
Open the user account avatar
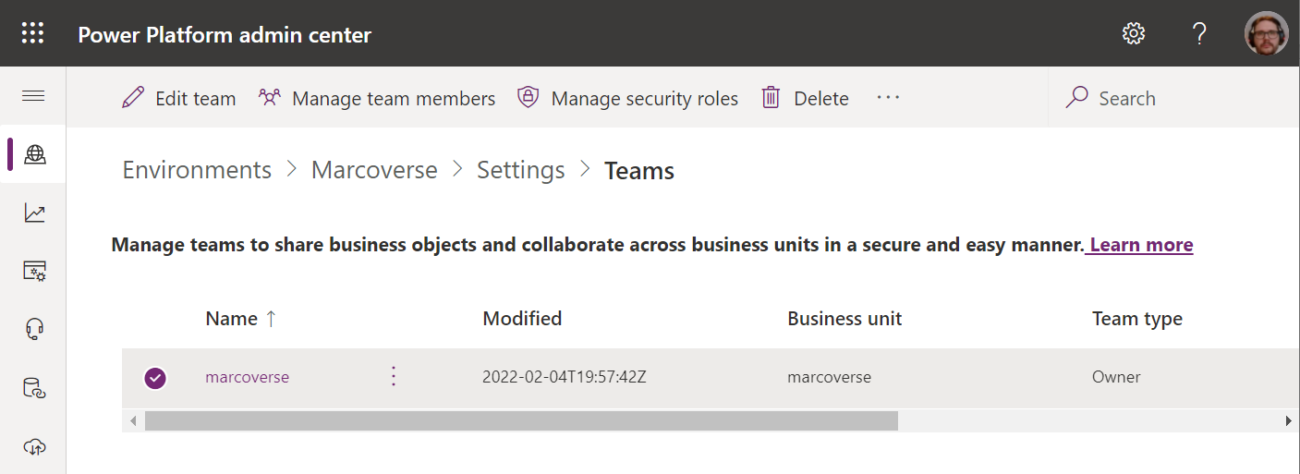click(x=1266, y=33)
